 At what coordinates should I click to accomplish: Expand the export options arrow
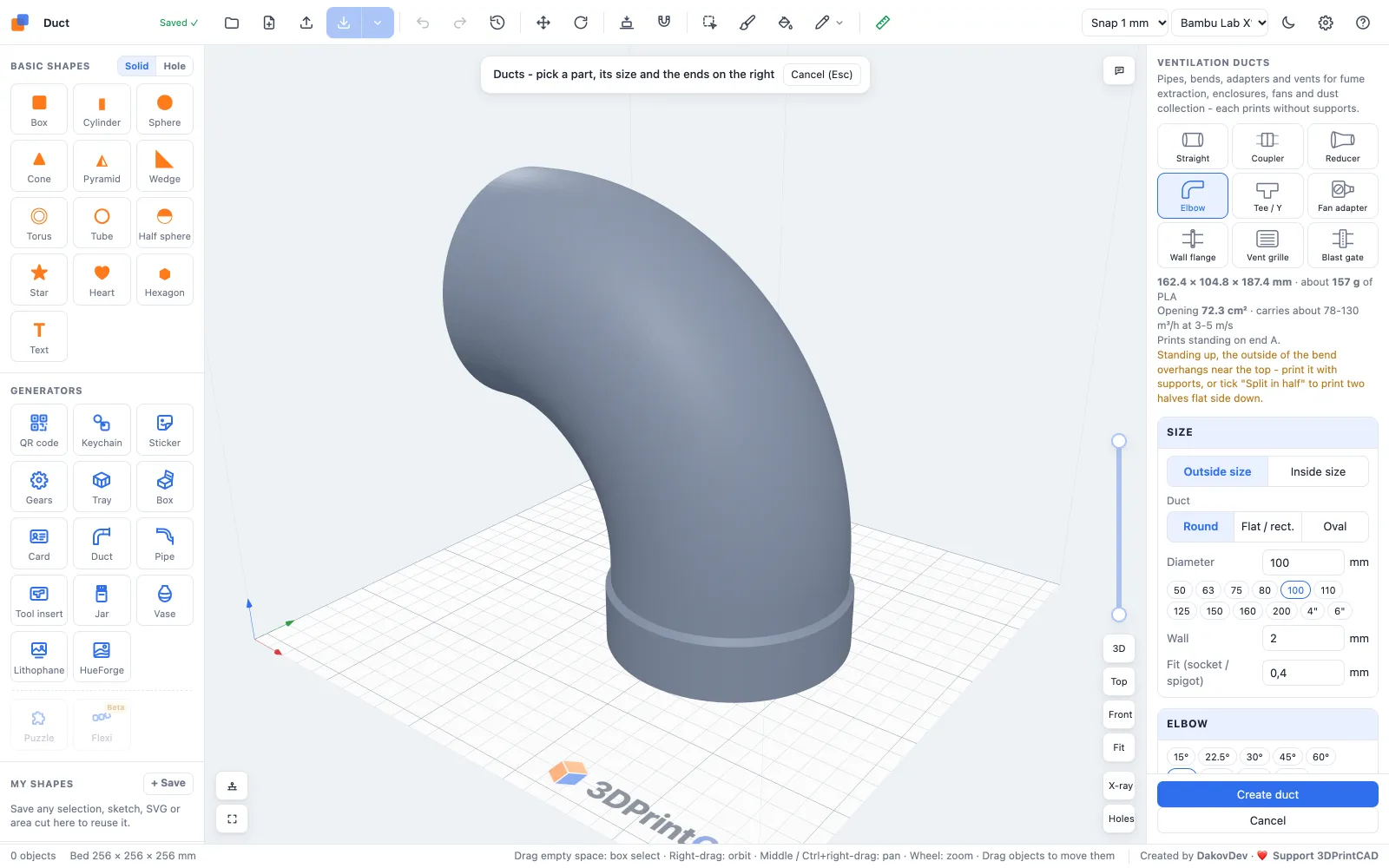tap(378, 23)
